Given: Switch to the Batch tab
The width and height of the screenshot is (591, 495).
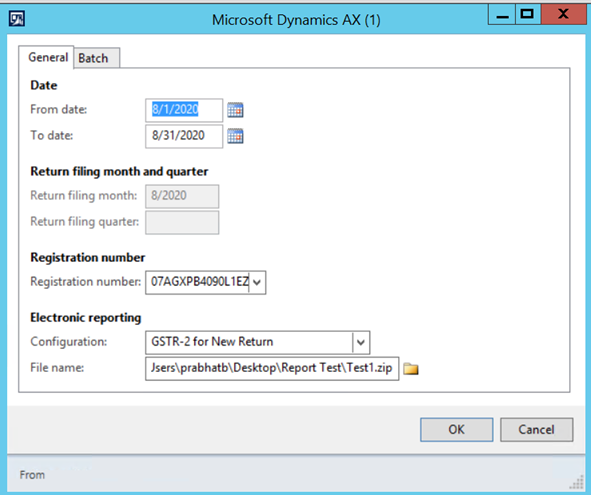Looking at the screenshot, I should (97, 58).
